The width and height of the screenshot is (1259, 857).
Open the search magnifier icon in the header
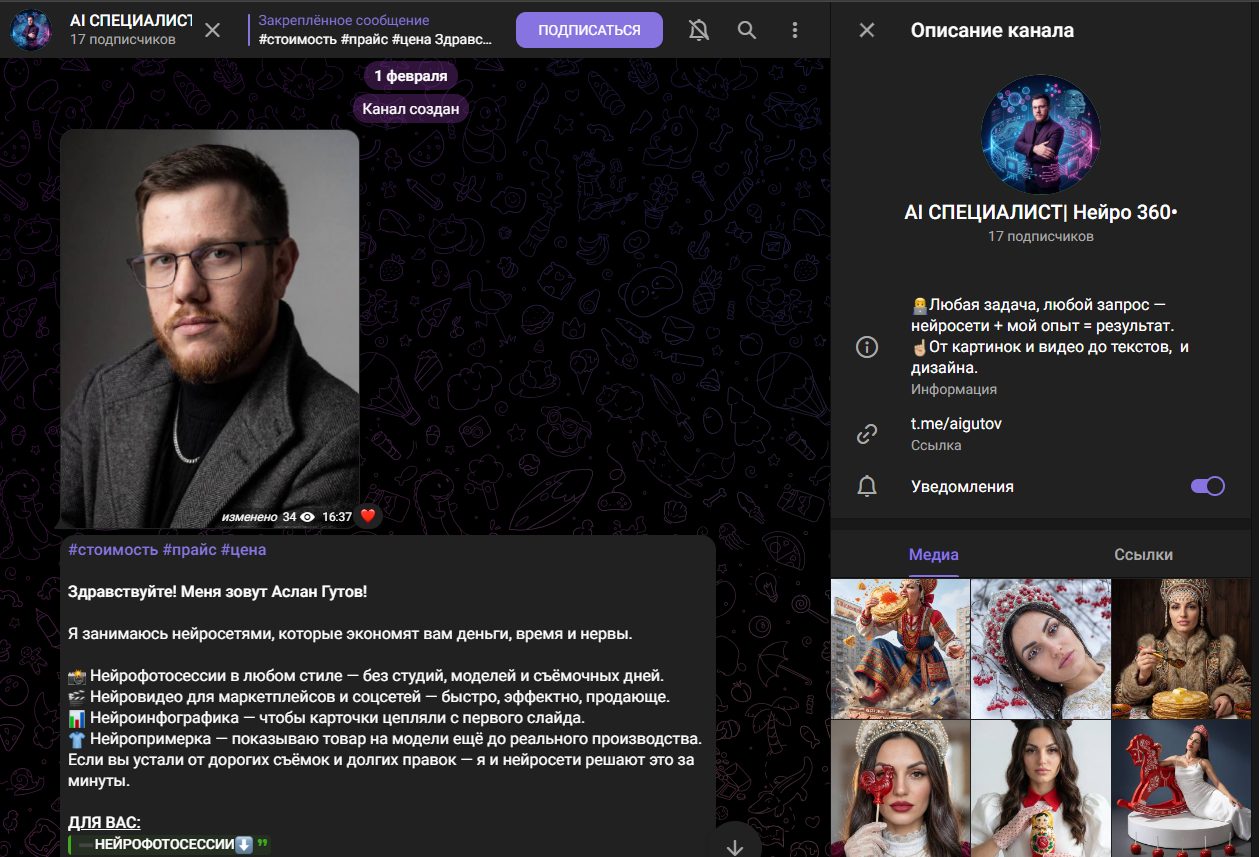(x=747, y=30)
